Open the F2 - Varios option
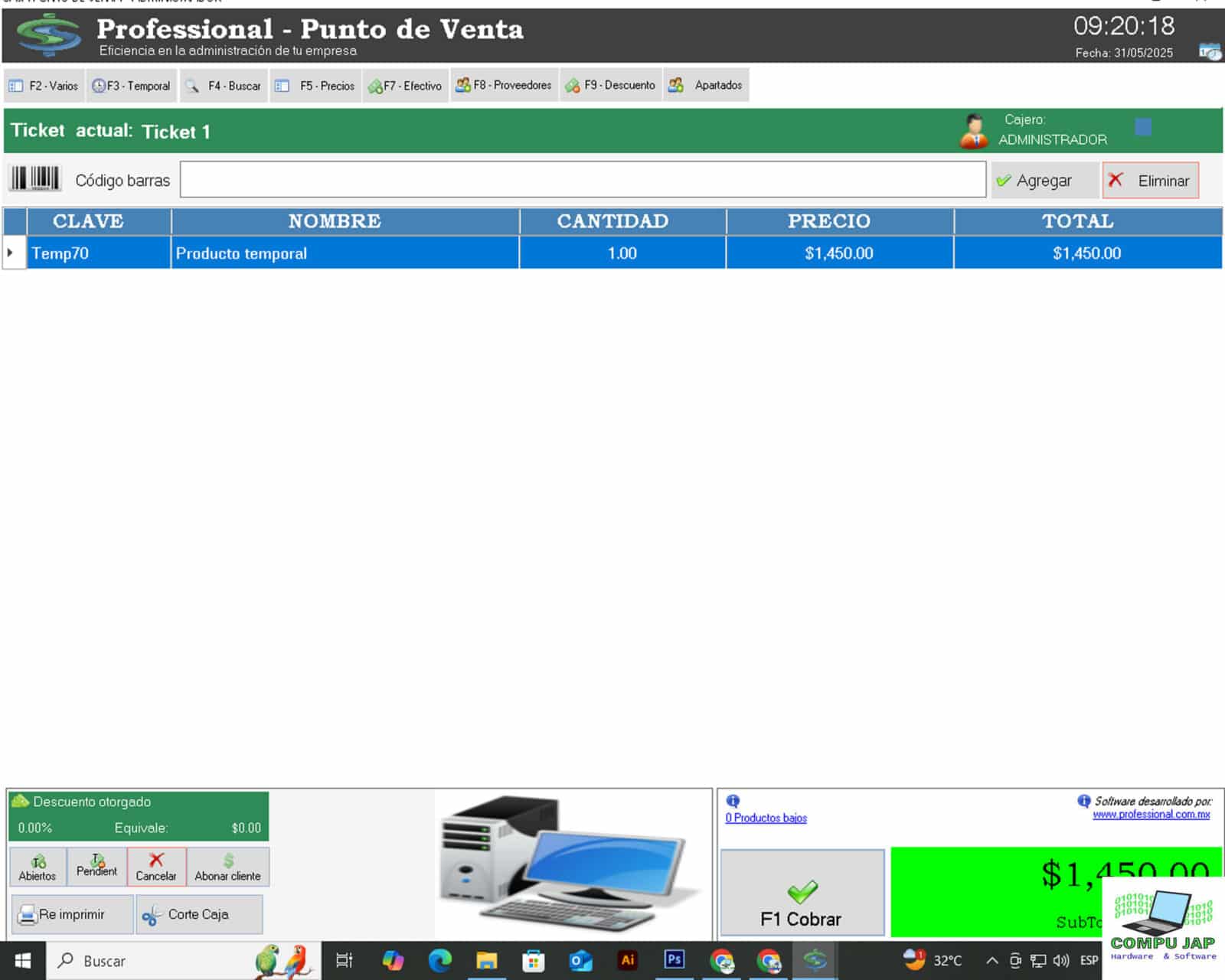1225x980 pixels. [x=44, y=86]
